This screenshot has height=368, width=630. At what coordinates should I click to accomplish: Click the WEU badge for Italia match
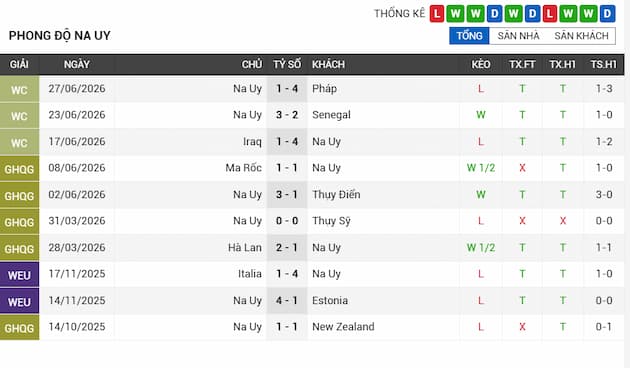[x=19, y=275]
